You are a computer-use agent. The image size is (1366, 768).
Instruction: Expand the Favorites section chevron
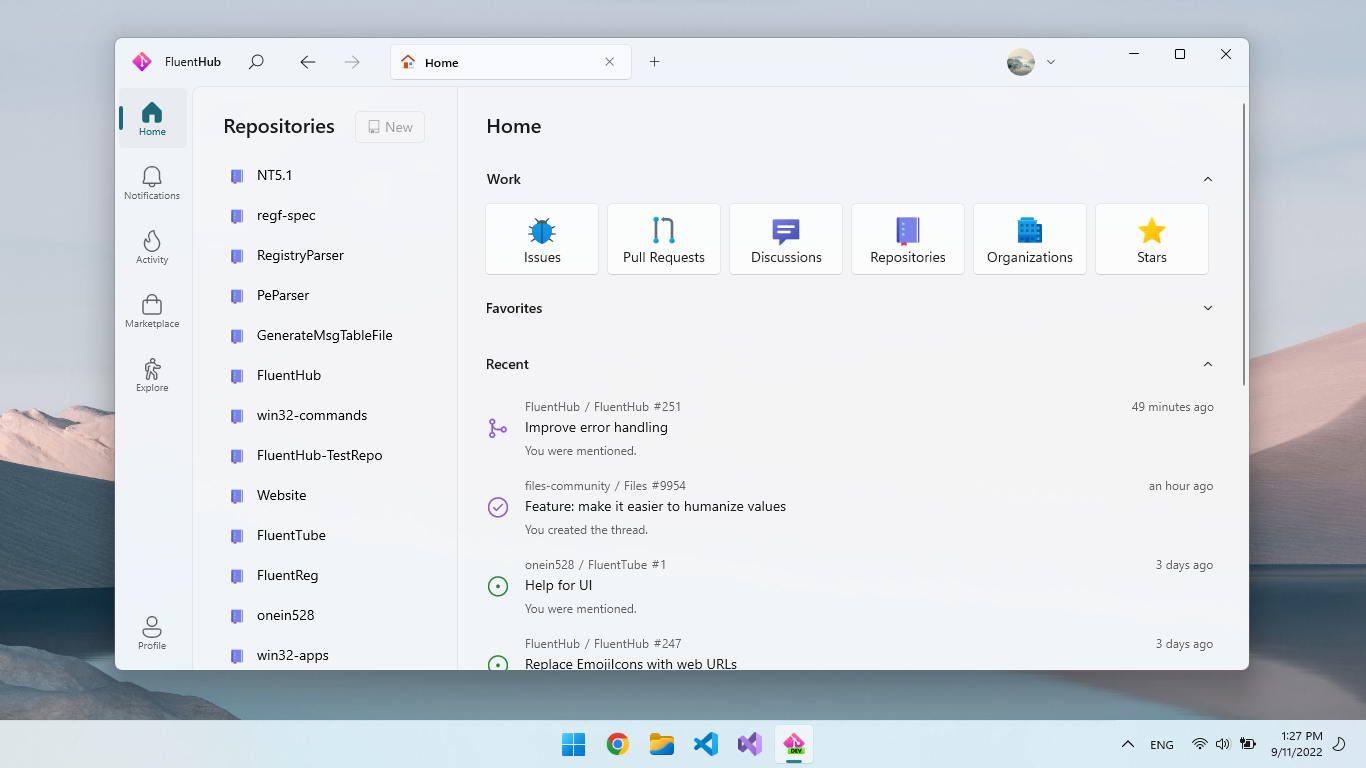[1208, 308]
